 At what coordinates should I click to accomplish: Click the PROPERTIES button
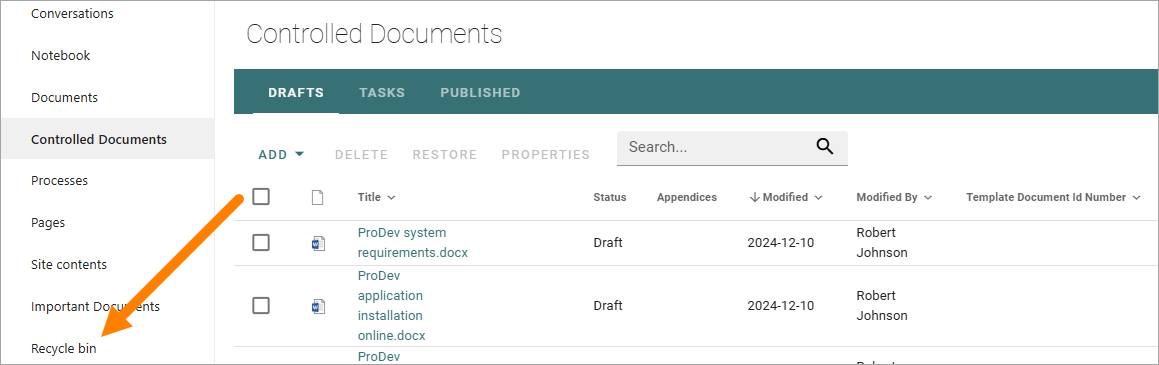(x=545, y=154)
